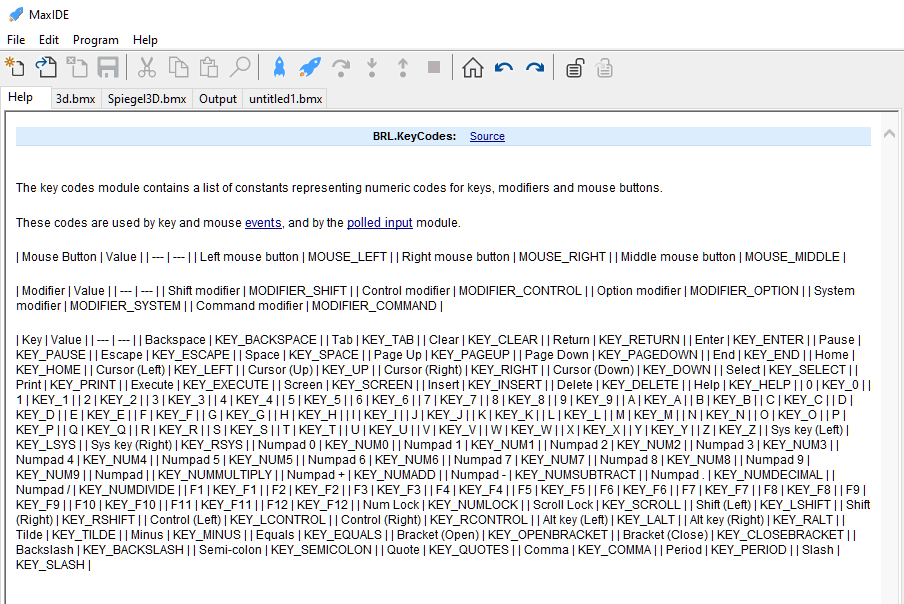This screenshot has height=604, width=904.
Task: Select the Cut scissors icon
Action: pyautogui.click(x=145, y=70)
